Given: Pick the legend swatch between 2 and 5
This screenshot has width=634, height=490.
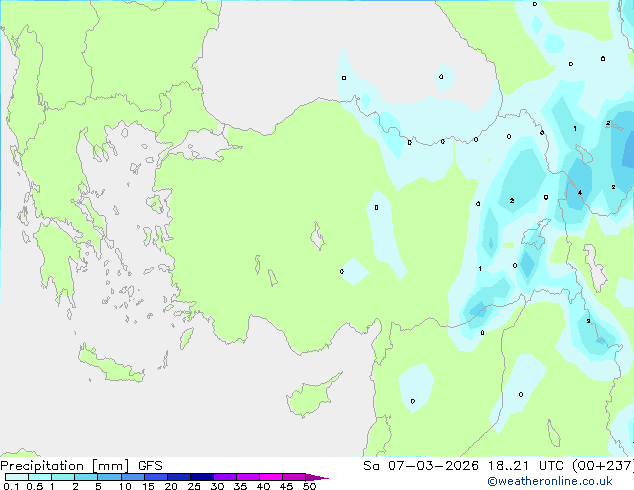Looking at the screenshot, I should [x=86, y=477].
